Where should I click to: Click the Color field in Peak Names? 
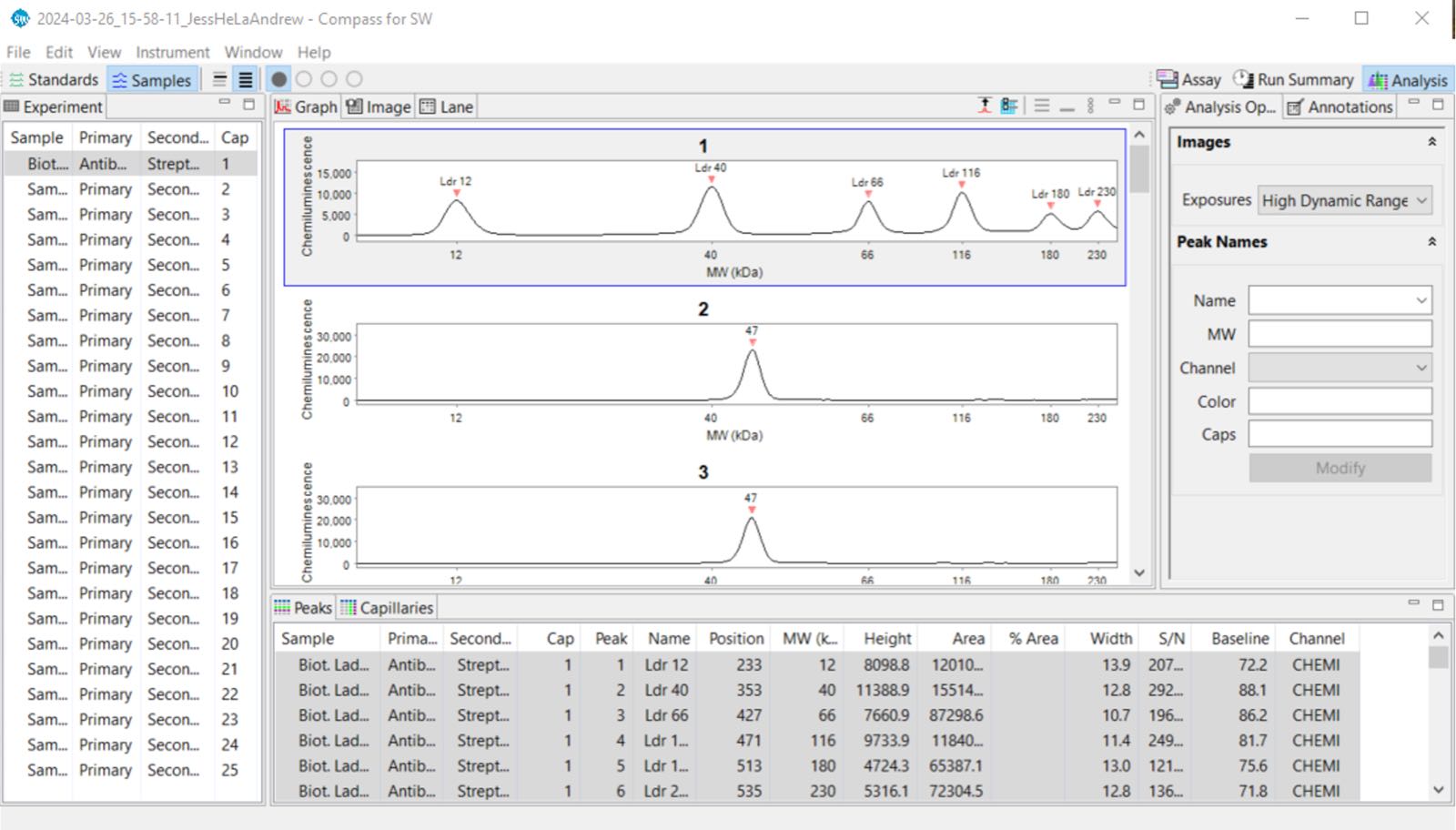click(1340, 401)
